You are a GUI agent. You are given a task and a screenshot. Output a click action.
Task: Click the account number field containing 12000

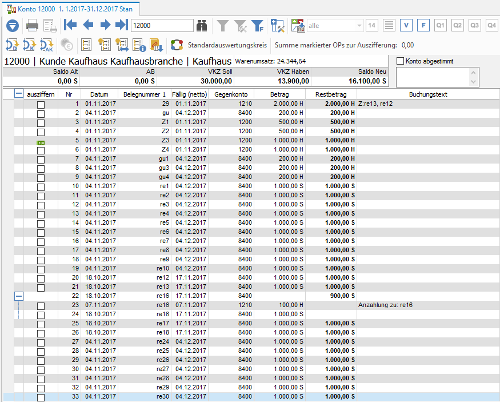tap(162, 25)
